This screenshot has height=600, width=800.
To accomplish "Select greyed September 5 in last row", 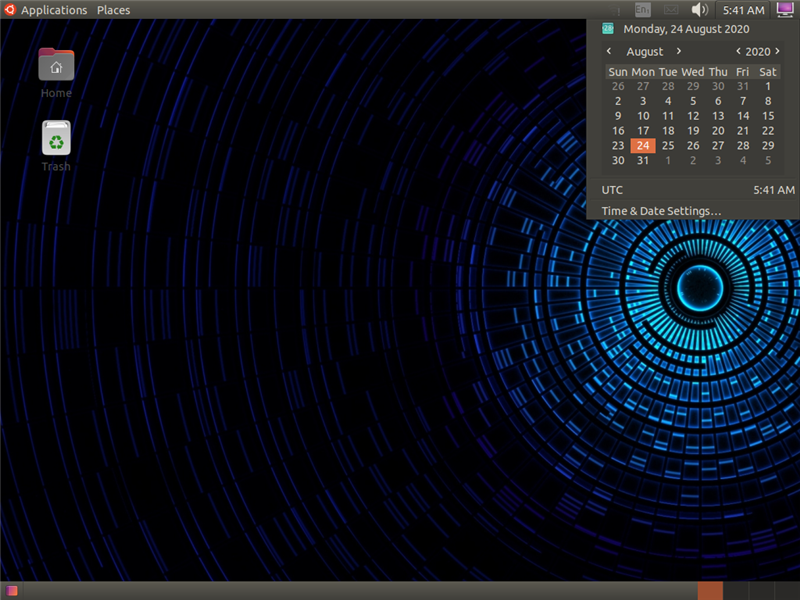I will [x=768, y=160].
